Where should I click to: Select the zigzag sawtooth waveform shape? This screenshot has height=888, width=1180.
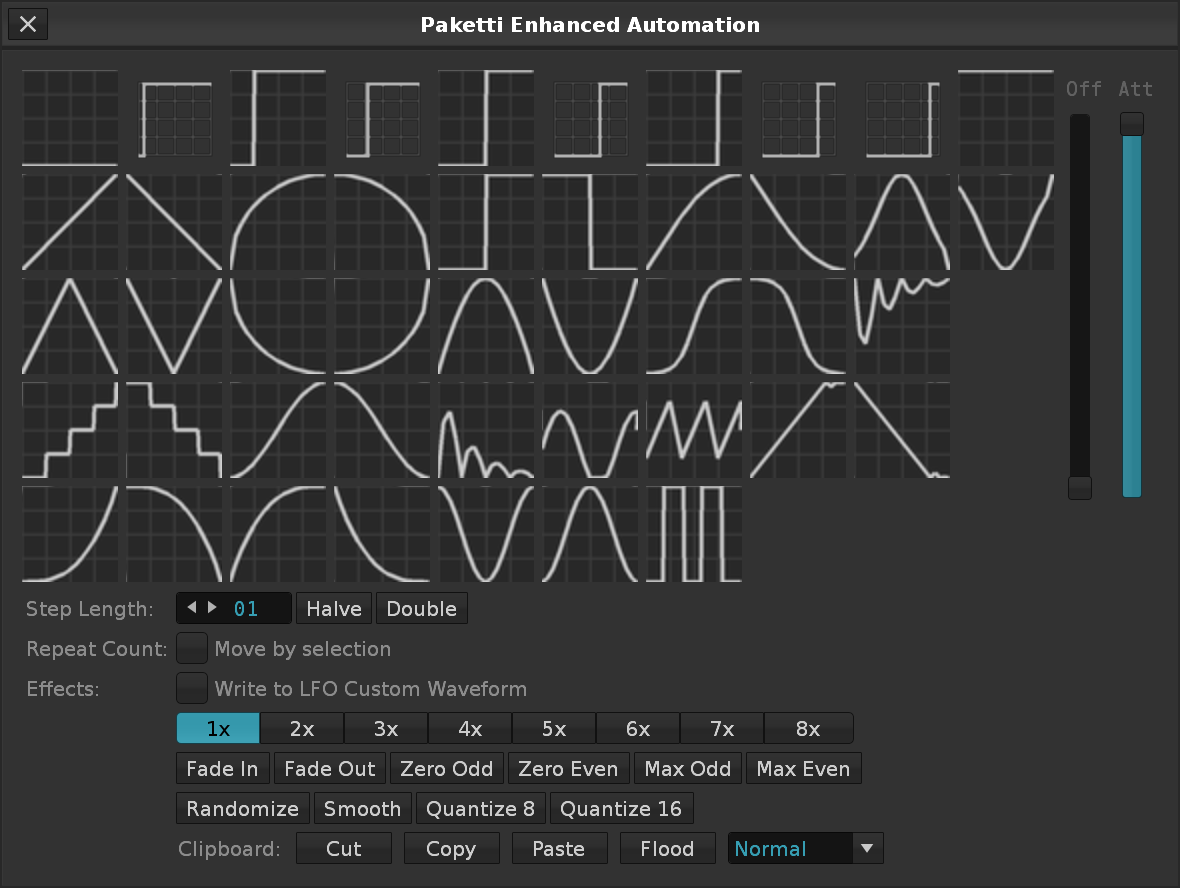[694, 430]
